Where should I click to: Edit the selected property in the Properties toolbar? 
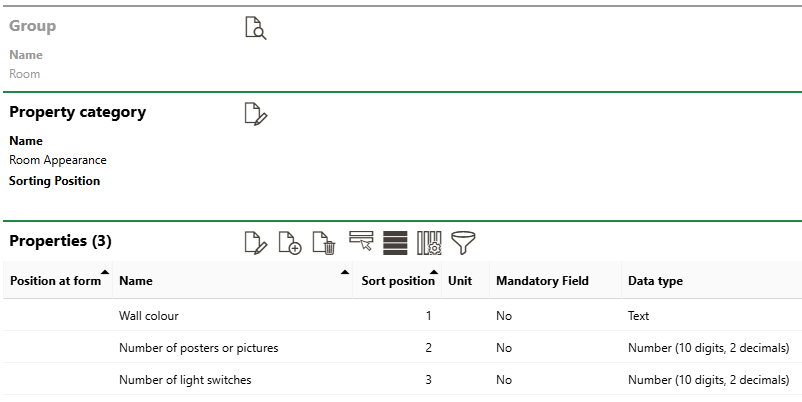click(256, 242)
